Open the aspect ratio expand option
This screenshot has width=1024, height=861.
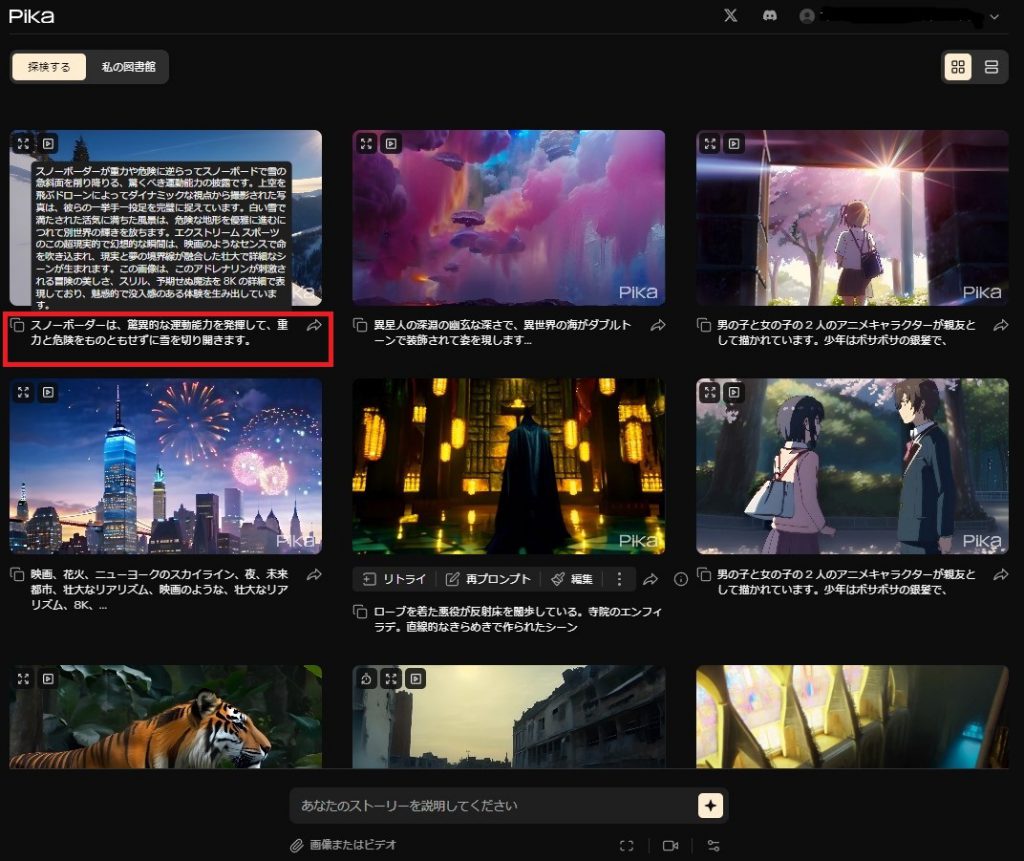click(x=628, y=845)
